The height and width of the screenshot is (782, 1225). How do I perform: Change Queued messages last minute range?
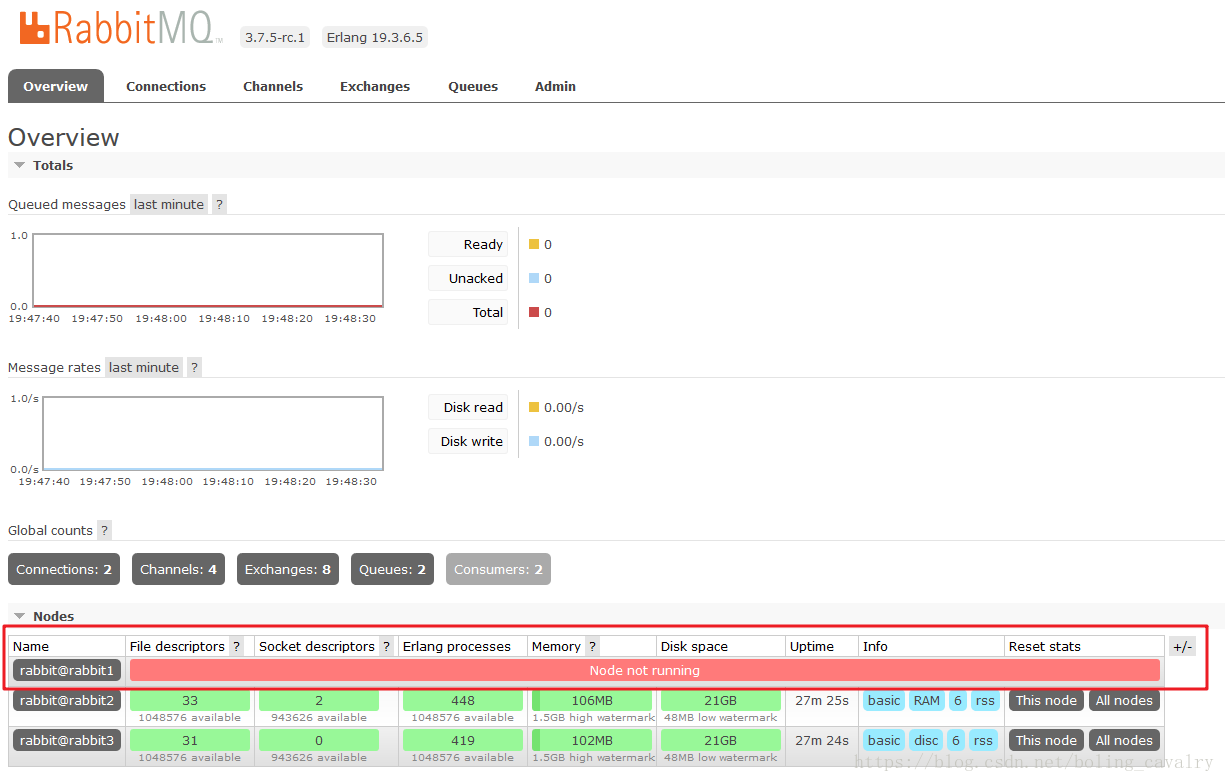tap(169, 204)
